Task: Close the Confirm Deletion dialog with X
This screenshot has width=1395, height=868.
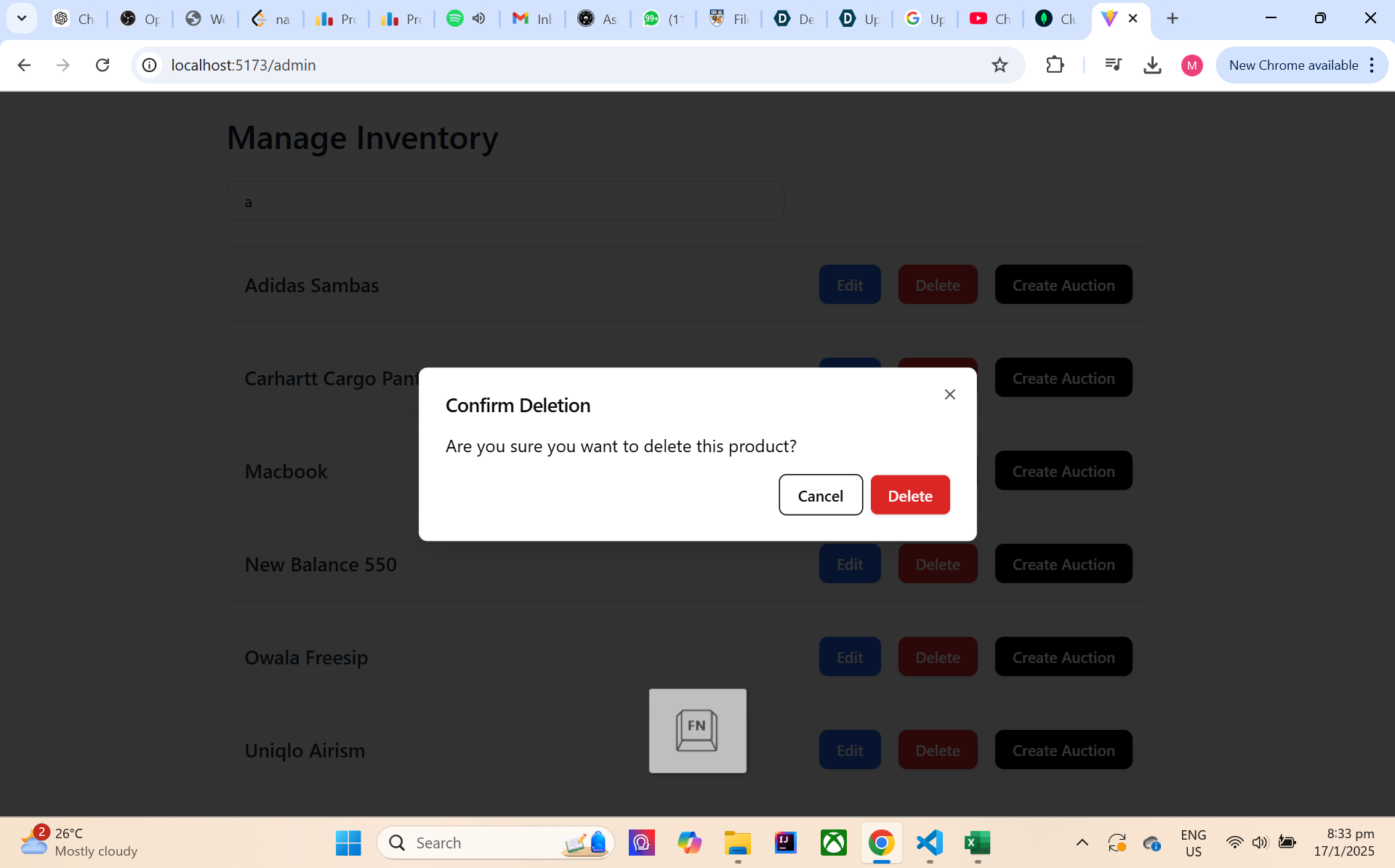Action: point(949,394)
